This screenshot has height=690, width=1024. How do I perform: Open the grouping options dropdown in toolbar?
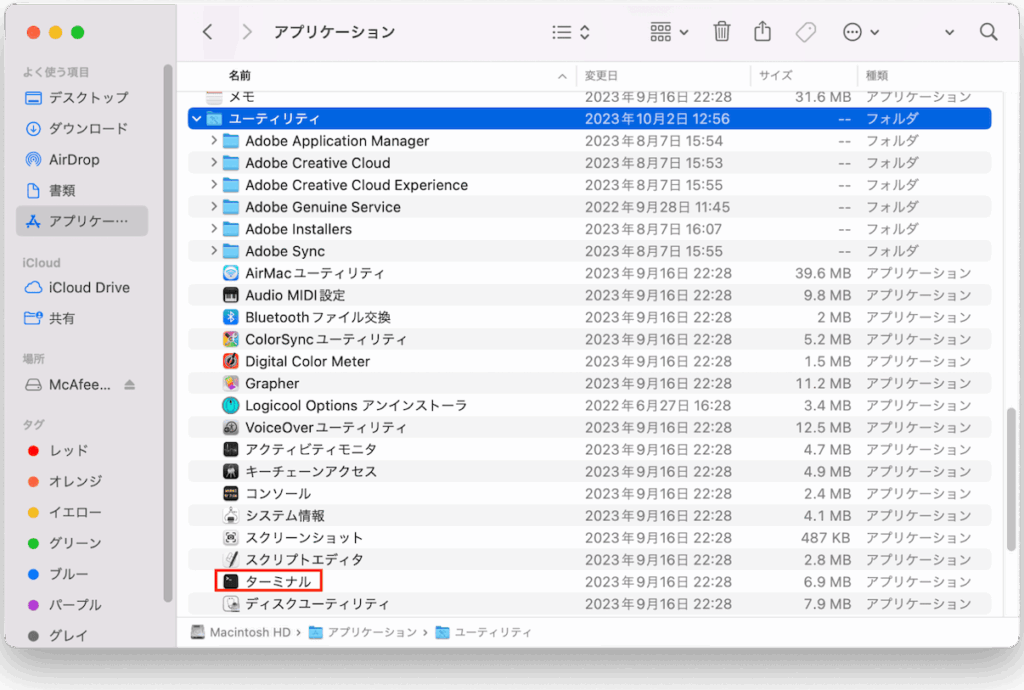669,32
